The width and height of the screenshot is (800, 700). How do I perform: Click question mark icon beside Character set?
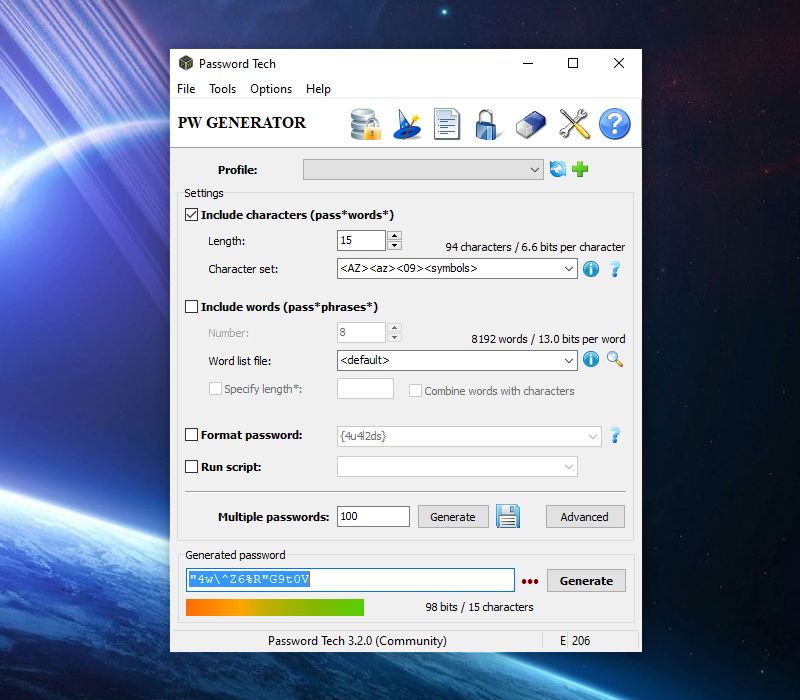point(615,269)
